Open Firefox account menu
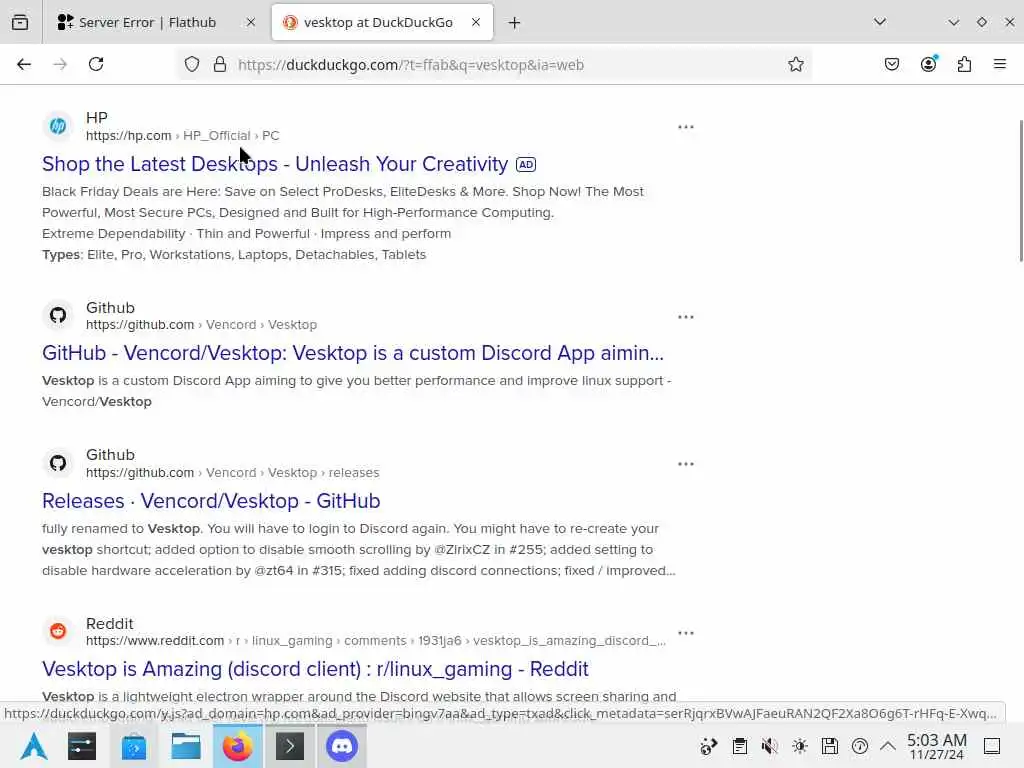Viewport: 1024px width, 768px height. coord(929,64)
